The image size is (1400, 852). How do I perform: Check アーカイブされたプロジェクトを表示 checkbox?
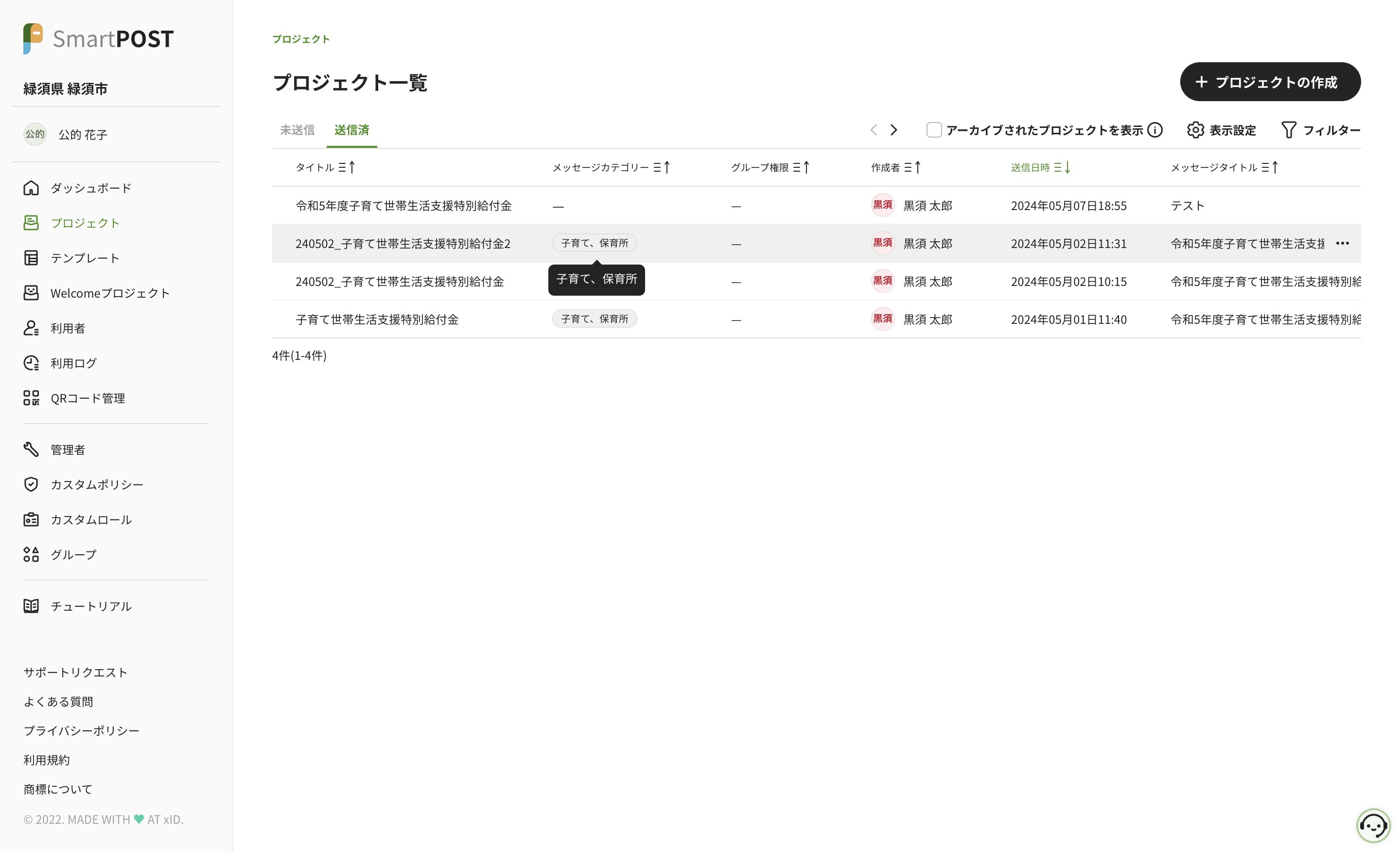(x=934, y=130)
